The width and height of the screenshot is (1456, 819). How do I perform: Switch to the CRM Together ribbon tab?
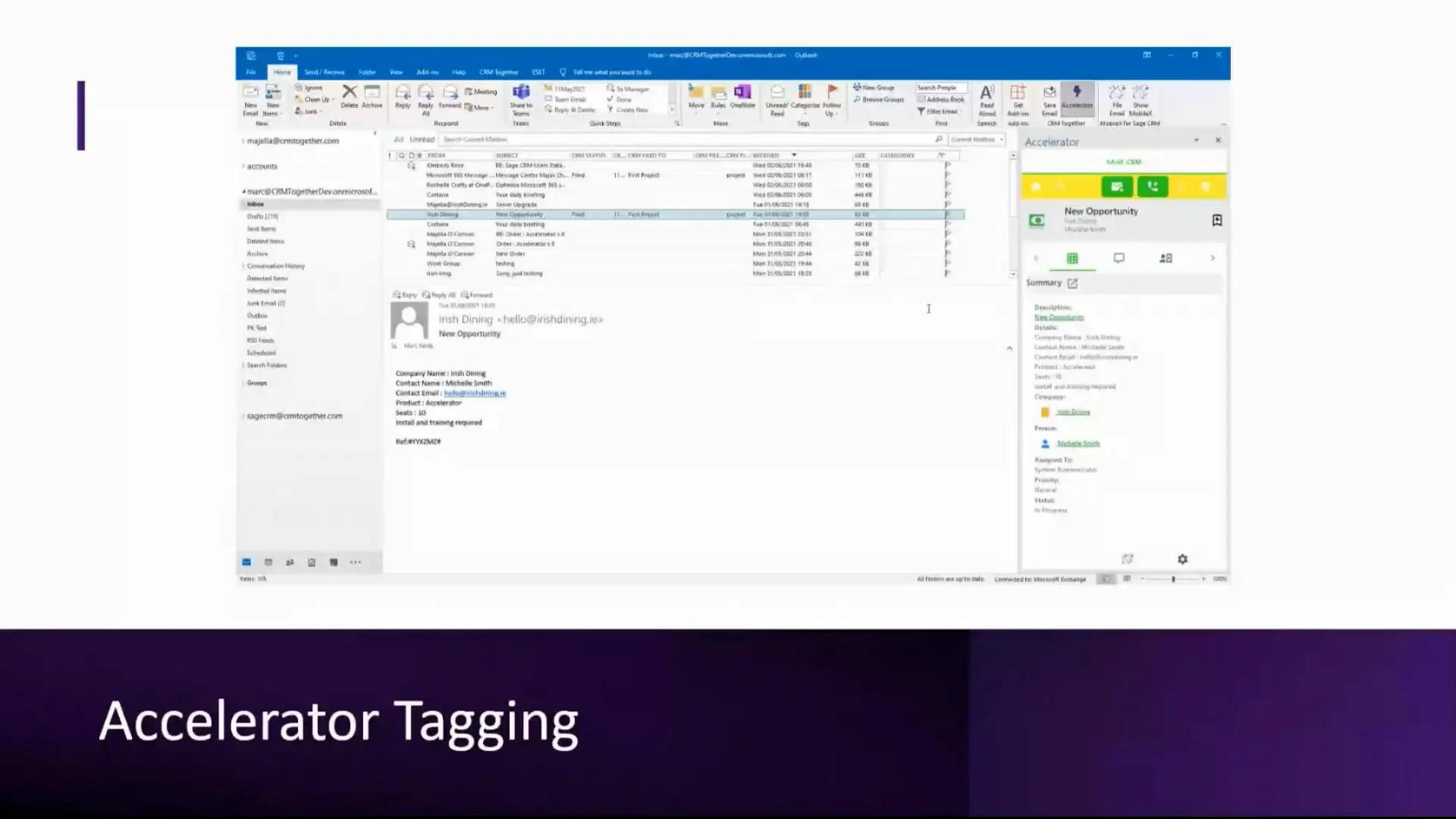tap(497, 71)
